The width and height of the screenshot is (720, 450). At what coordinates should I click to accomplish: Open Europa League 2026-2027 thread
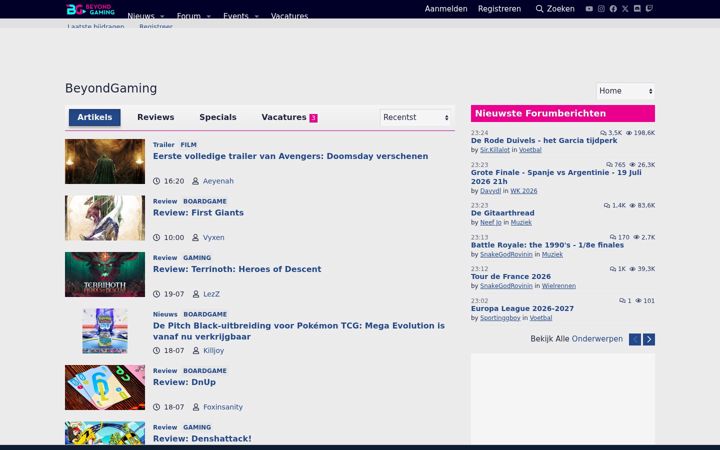pyautogui.click(x=522, y=309)
